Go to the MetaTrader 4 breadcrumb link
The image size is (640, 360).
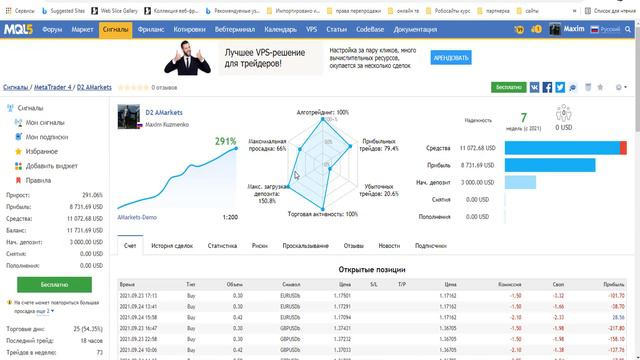coord(53,87)
